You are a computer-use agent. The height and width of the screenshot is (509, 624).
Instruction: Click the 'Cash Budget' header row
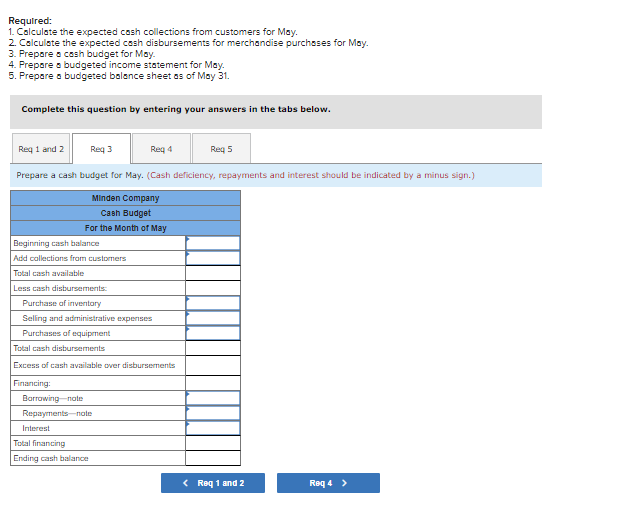pyautogui.click(x=125, y=213)
